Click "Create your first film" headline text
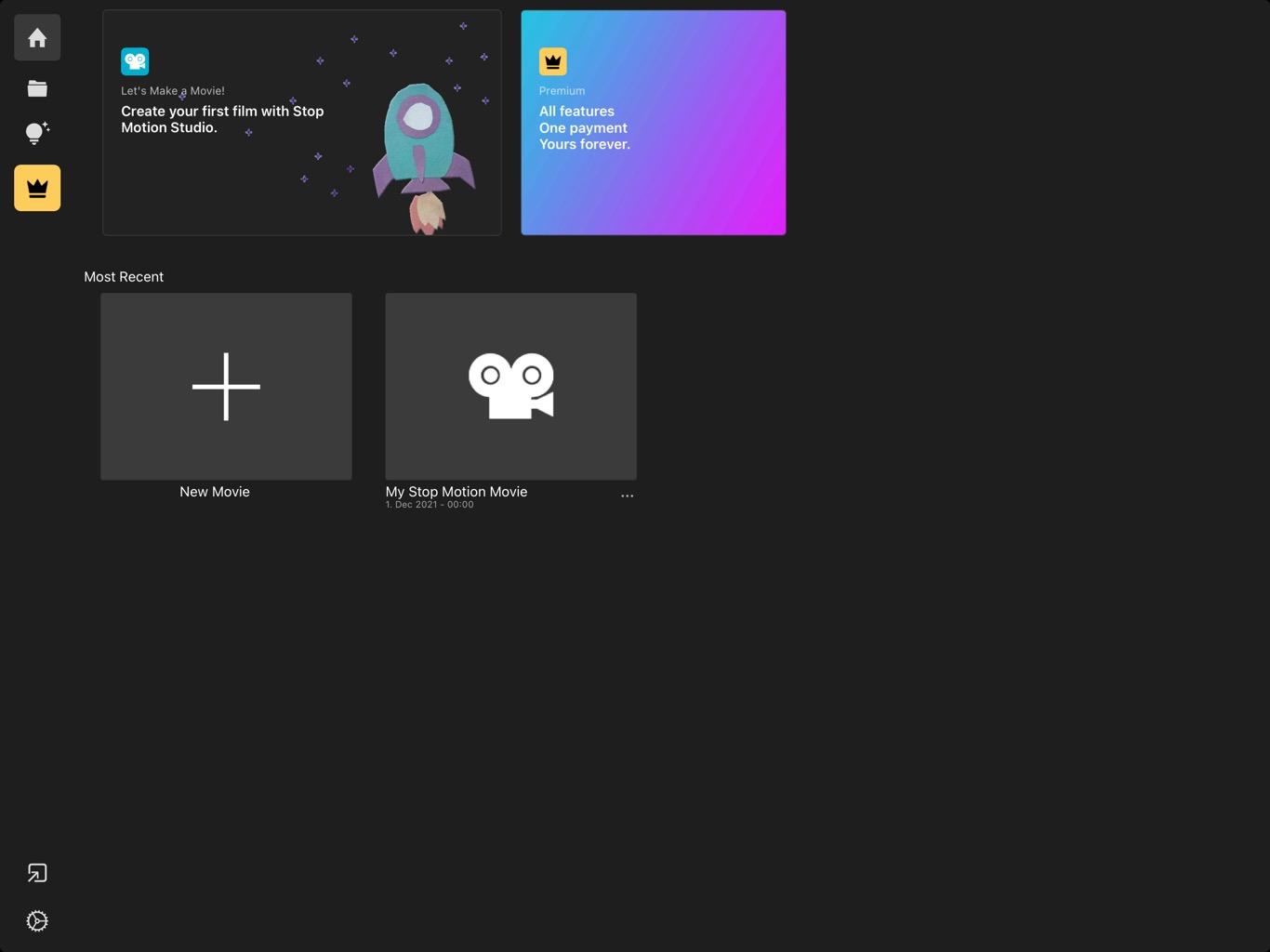Image resolution: width=1270 pixels, height=952 pixels. 222,119
